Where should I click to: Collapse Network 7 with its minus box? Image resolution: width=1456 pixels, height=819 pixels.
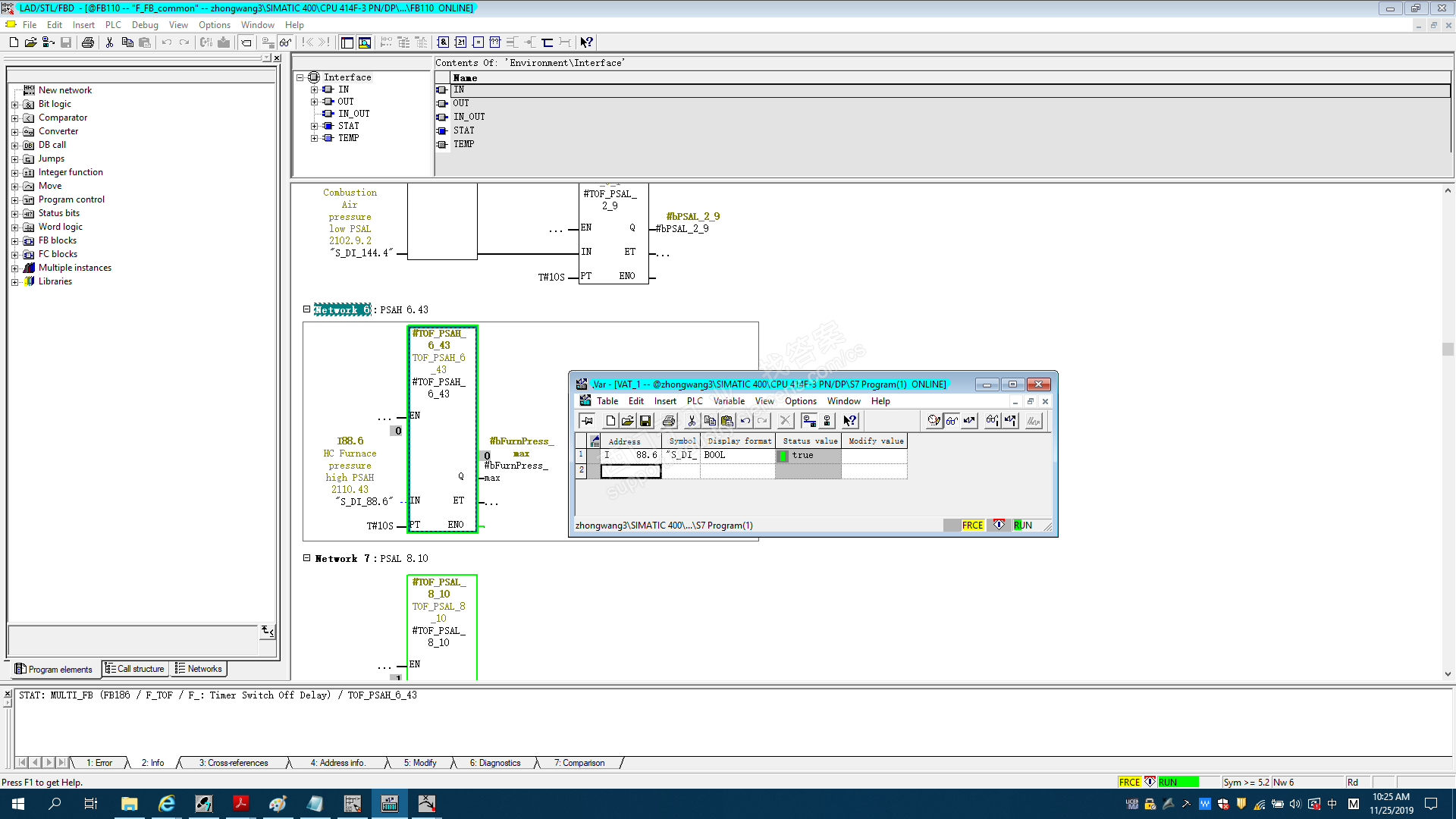(307, 558)
